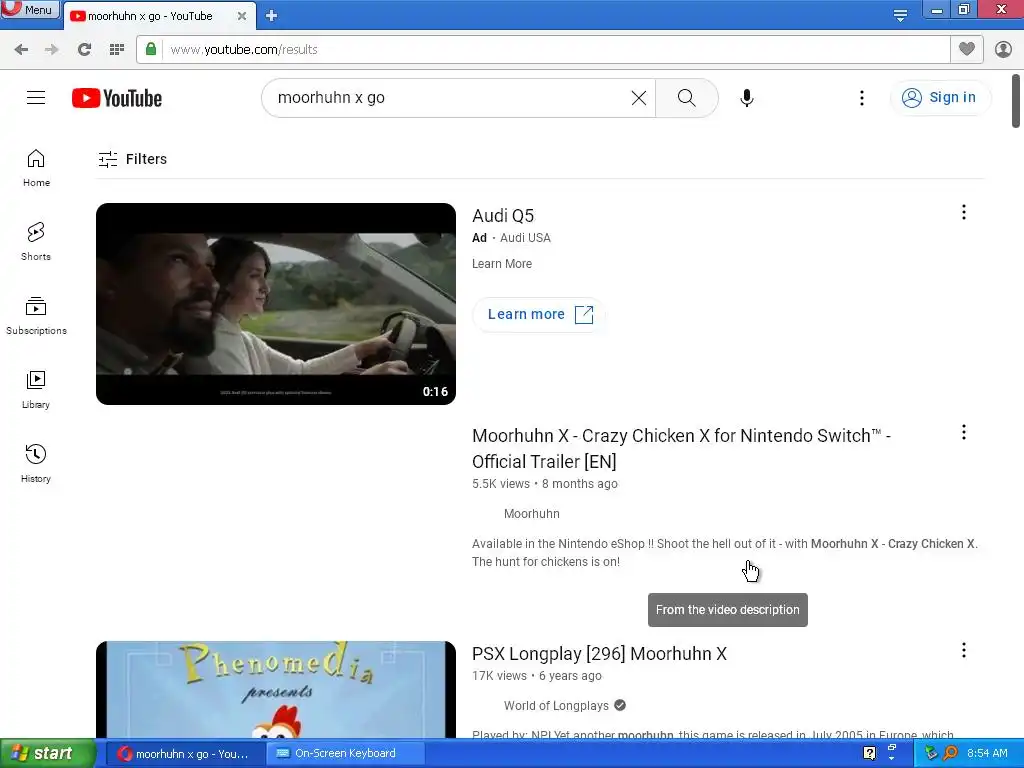Open the Windows start menu
The width and height of the screenshot is (1024, 768).
[47, 754]
